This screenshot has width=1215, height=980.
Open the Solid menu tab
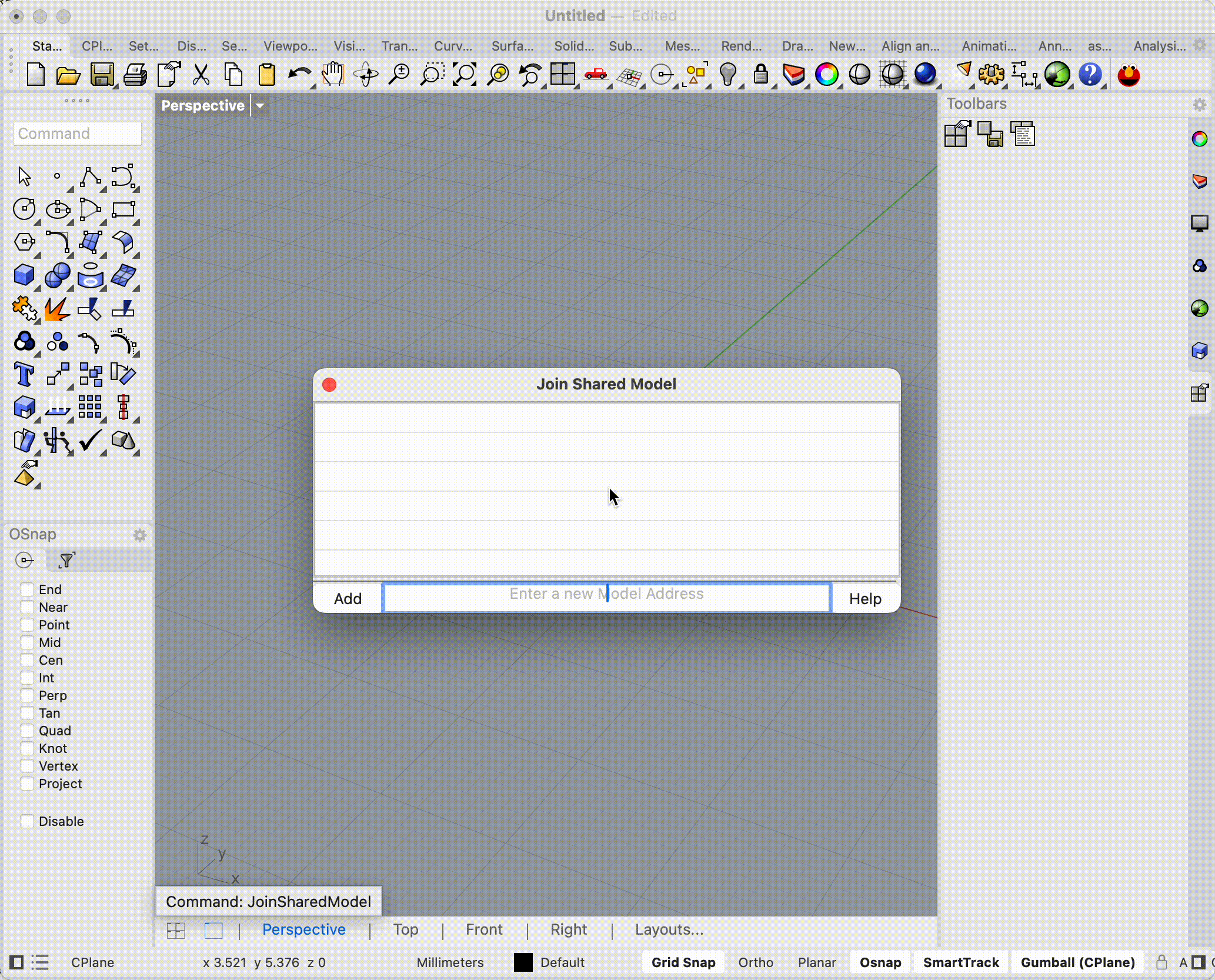pyautogui.click(x=573, y=46)
